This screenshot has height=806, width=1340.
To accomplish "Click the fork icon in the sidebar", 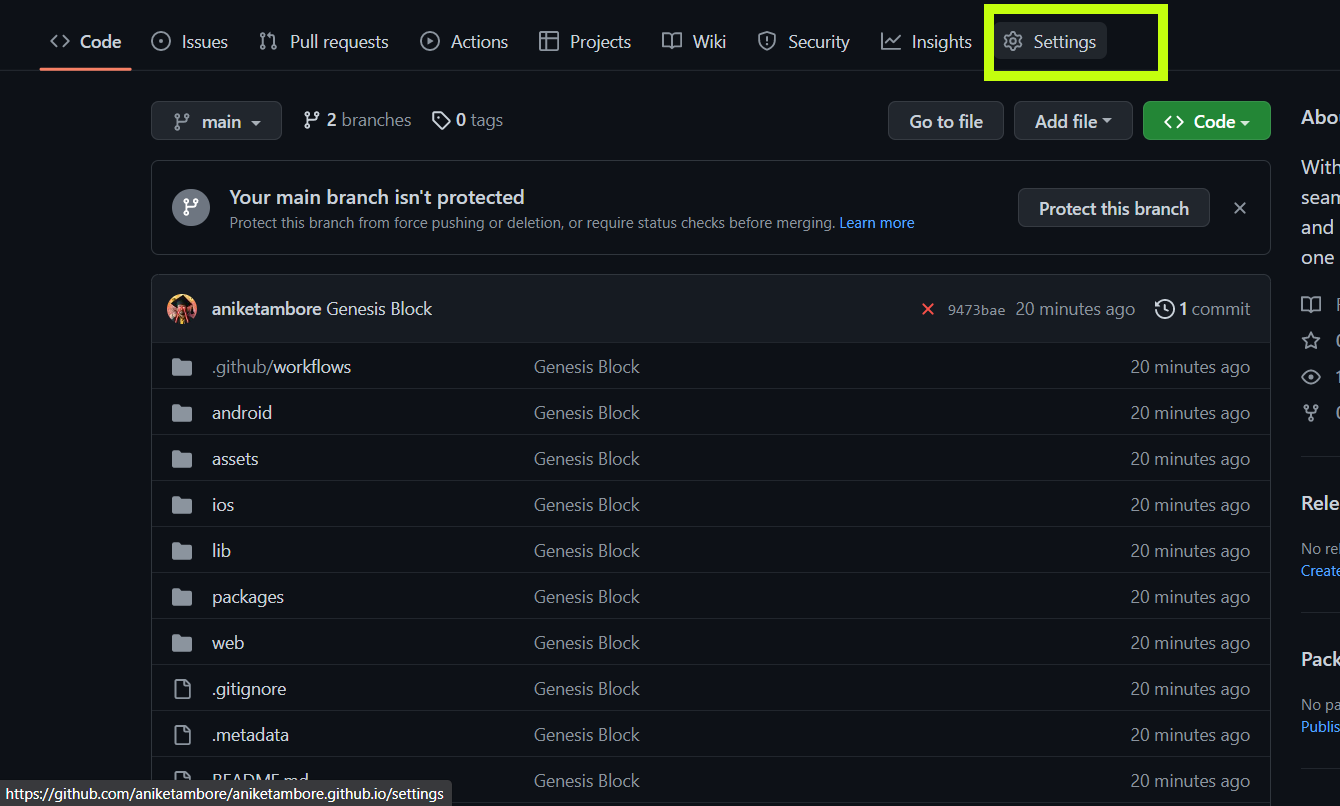I will (x=1311, y=412).
